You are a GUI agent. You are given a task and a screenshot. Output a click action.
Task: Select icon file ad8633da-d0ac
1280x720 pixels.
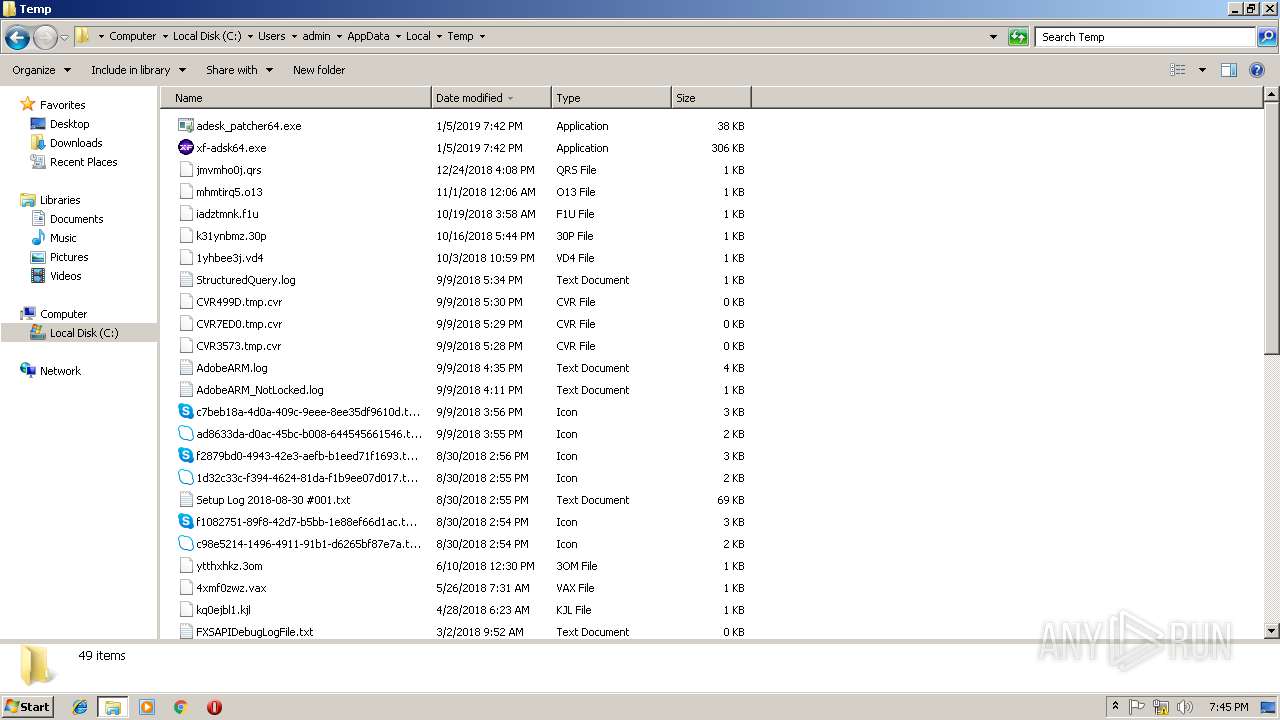pos(185,434)
